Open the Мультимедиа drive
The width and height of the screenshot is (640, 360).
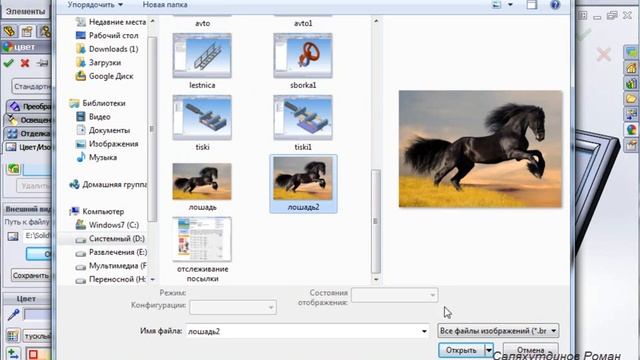pos(111,266)
